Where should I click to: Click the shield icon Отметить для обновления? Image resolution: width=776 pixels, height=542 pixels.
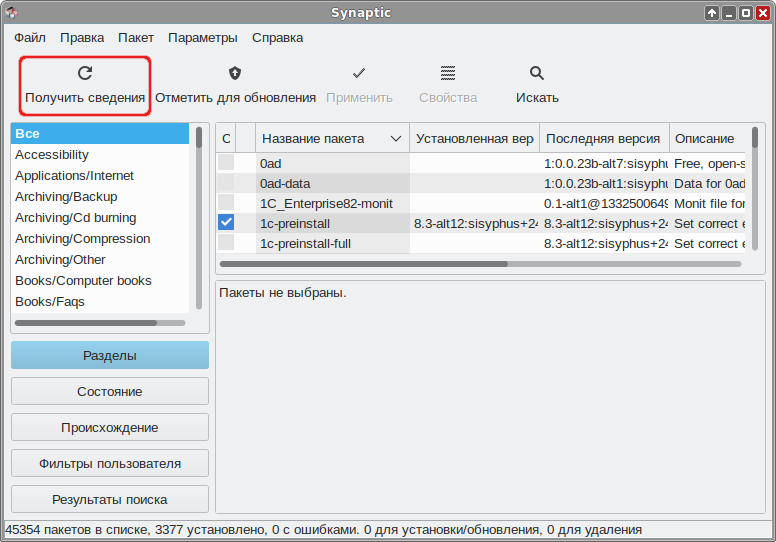point(235,73)
